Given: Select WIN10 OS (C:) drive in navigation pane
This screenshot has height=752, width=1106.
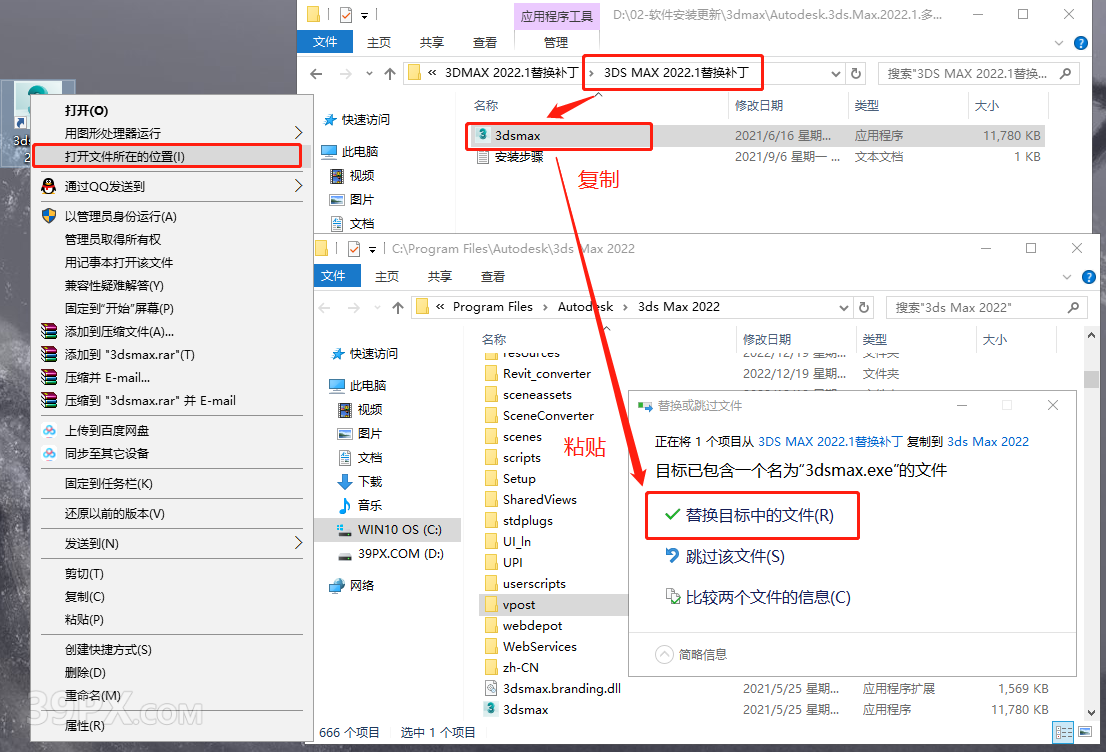Looking at the screenshot, I should pos(388,530).
